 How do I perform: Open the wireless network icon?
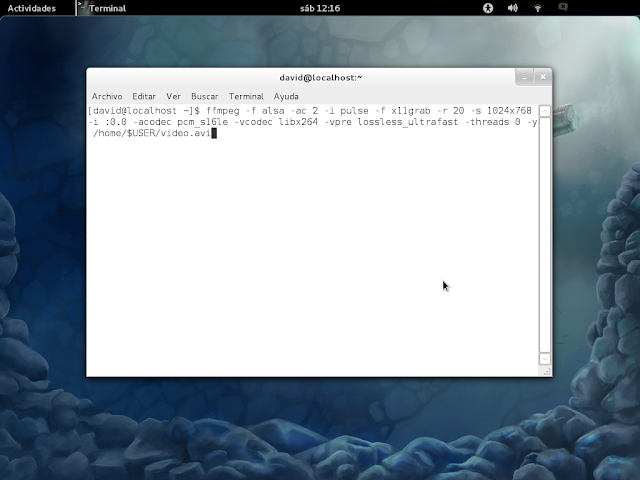point(538,8)
